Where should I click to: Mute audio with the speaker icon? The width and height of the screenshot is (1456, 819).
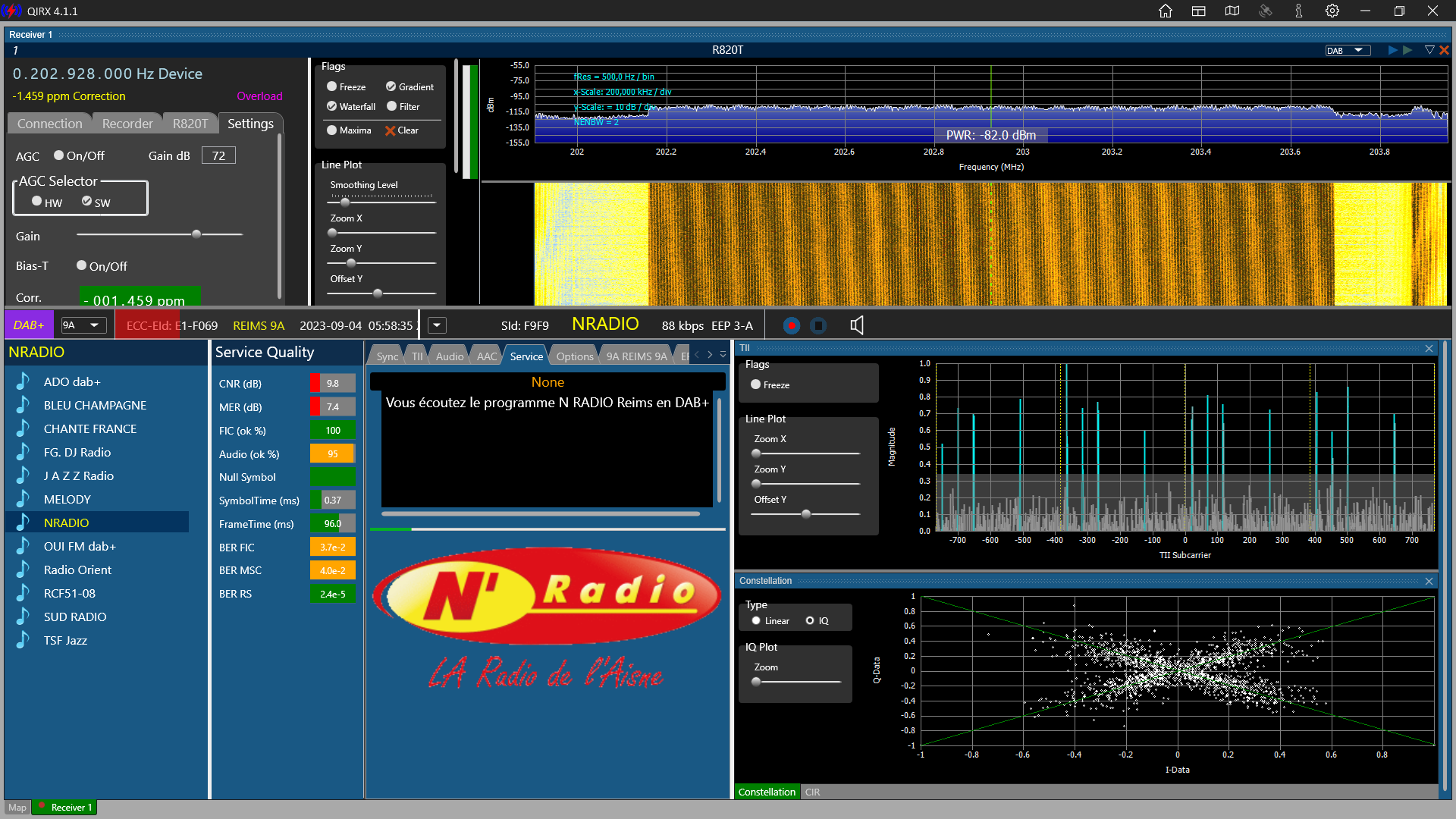point(857,325)
